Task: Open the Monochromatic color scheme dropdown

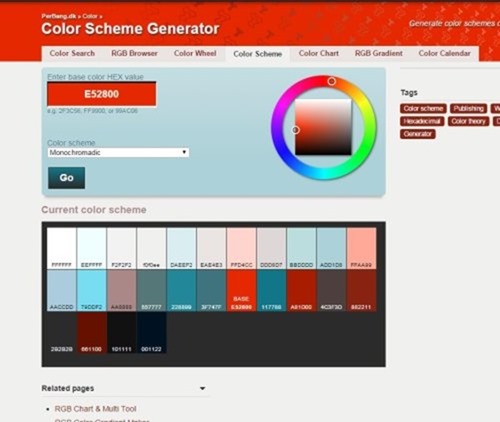Action: coord(118,153)
